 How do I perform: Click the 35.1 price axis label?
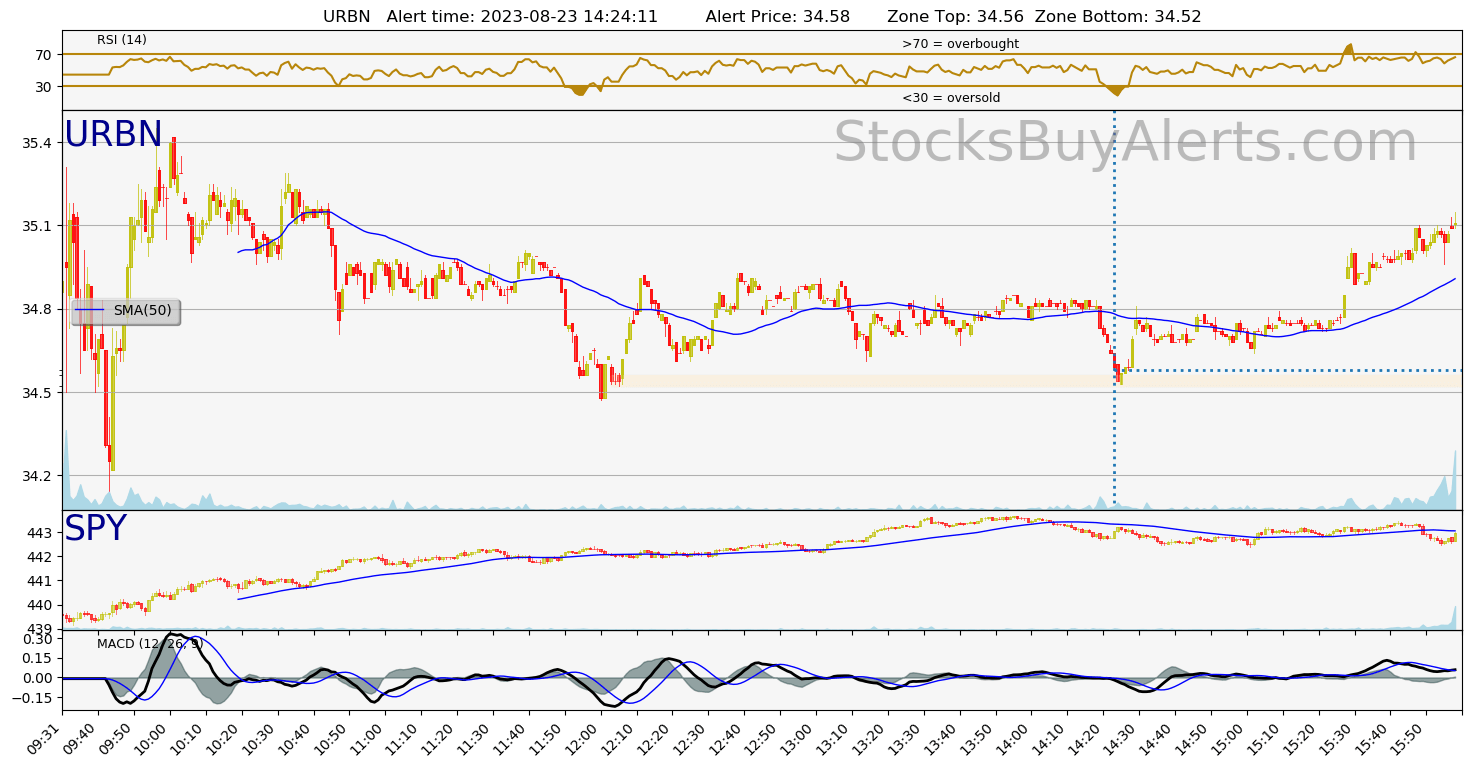tap(35, 226)
